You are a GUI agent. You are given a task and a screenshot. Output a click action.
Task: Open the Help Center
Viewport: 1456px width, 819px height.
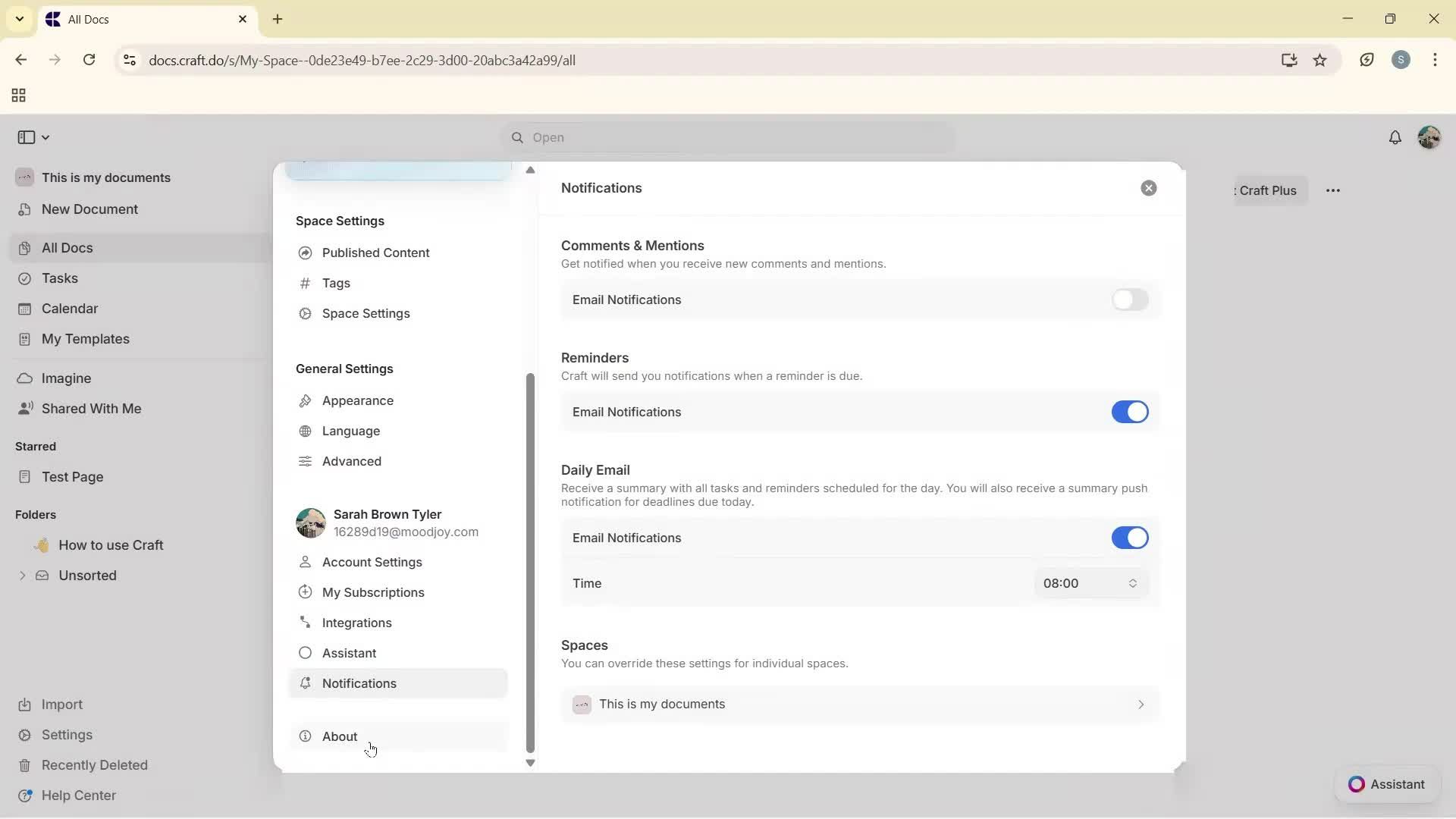click(78, 795)
